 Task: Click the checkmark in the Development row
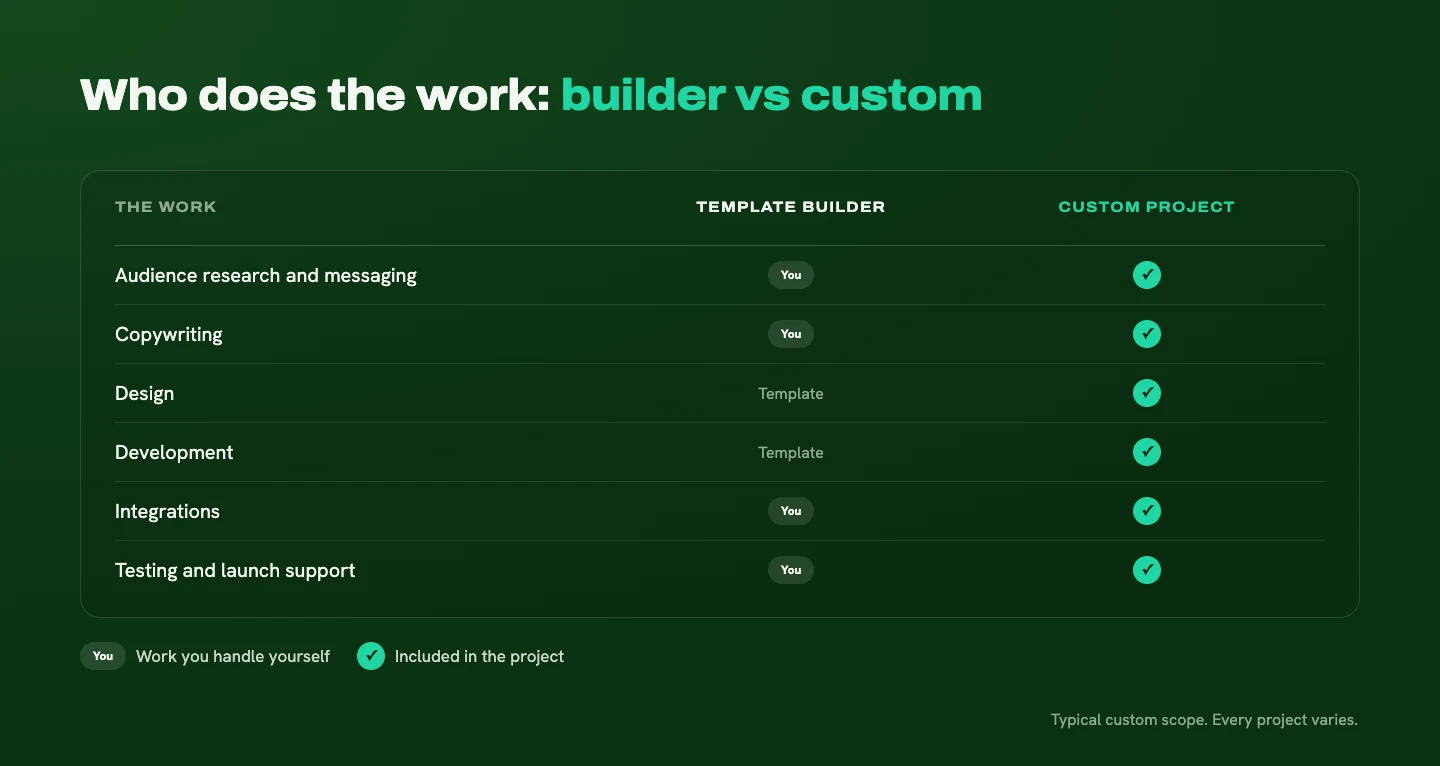pyautogui.click(x=1147, y=452)
